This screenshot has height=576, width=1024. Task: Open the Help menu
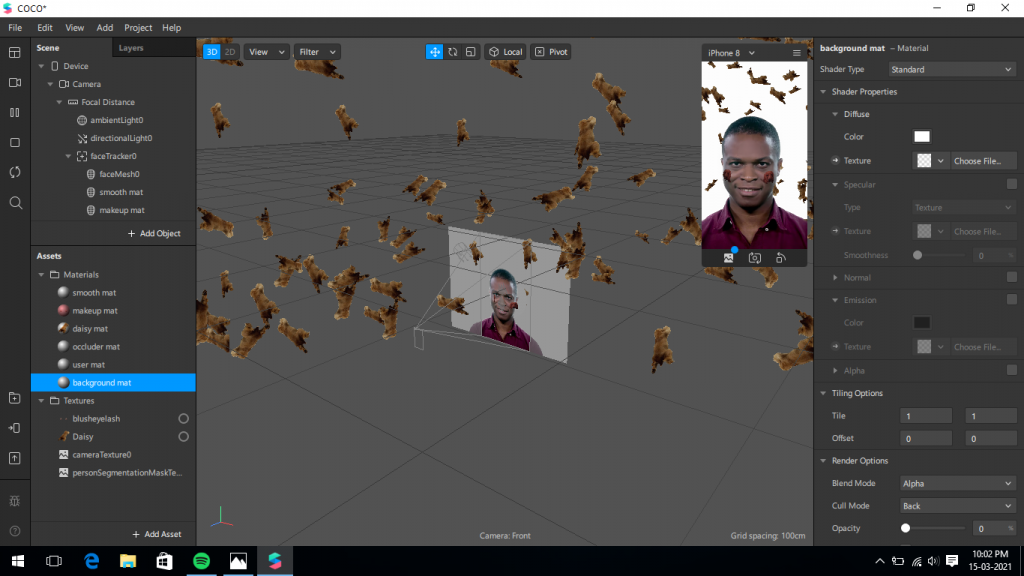pos(171,27)
